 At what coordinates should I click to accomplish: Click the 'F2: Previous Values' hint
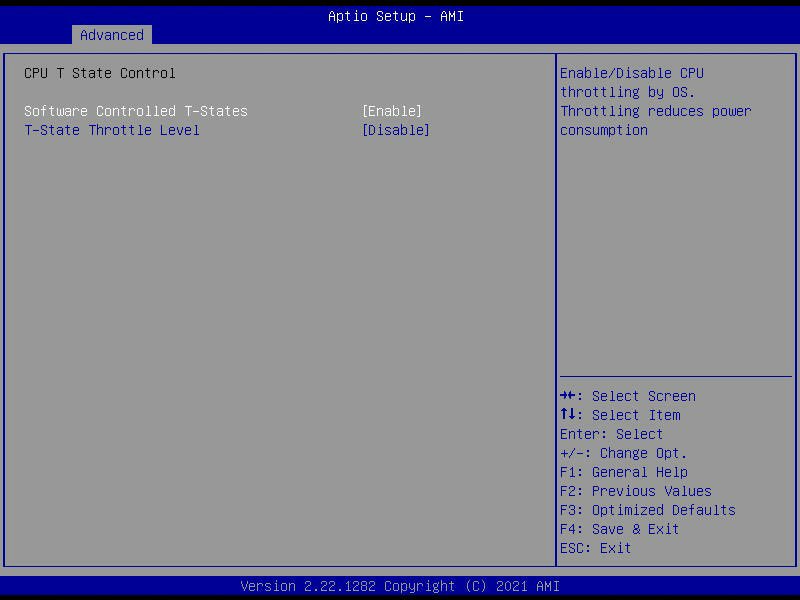tap(636, 491)
